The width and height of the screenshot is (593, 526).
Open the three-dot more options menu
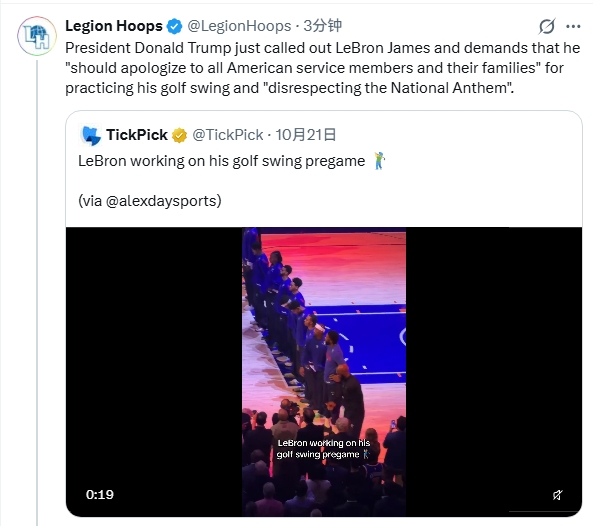[x=573, y=26]
